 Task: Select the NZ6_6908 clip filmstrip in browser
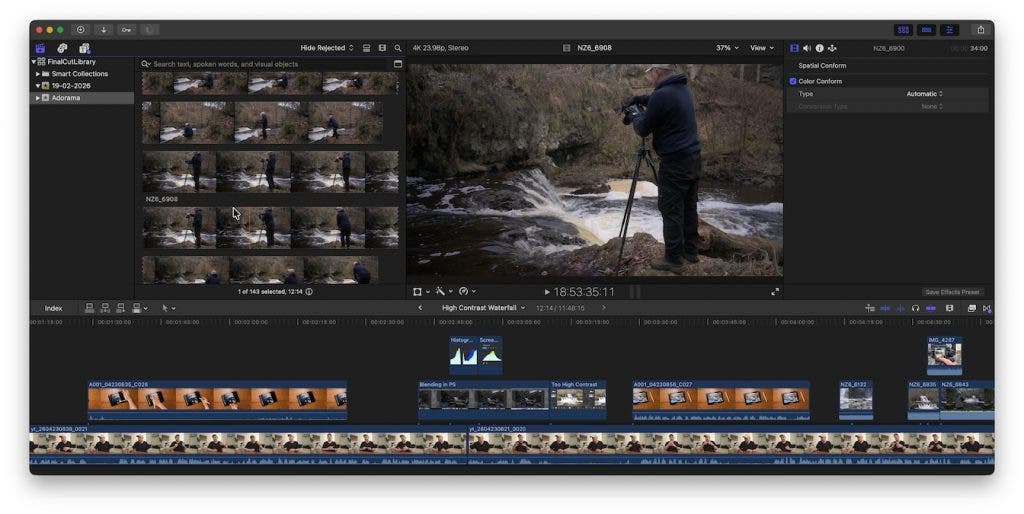pos(270,227)
